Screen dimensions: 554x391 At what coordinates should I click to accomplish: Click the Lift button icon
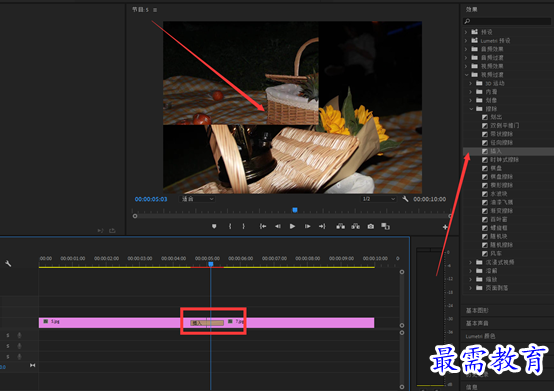[x=341, y=226]
